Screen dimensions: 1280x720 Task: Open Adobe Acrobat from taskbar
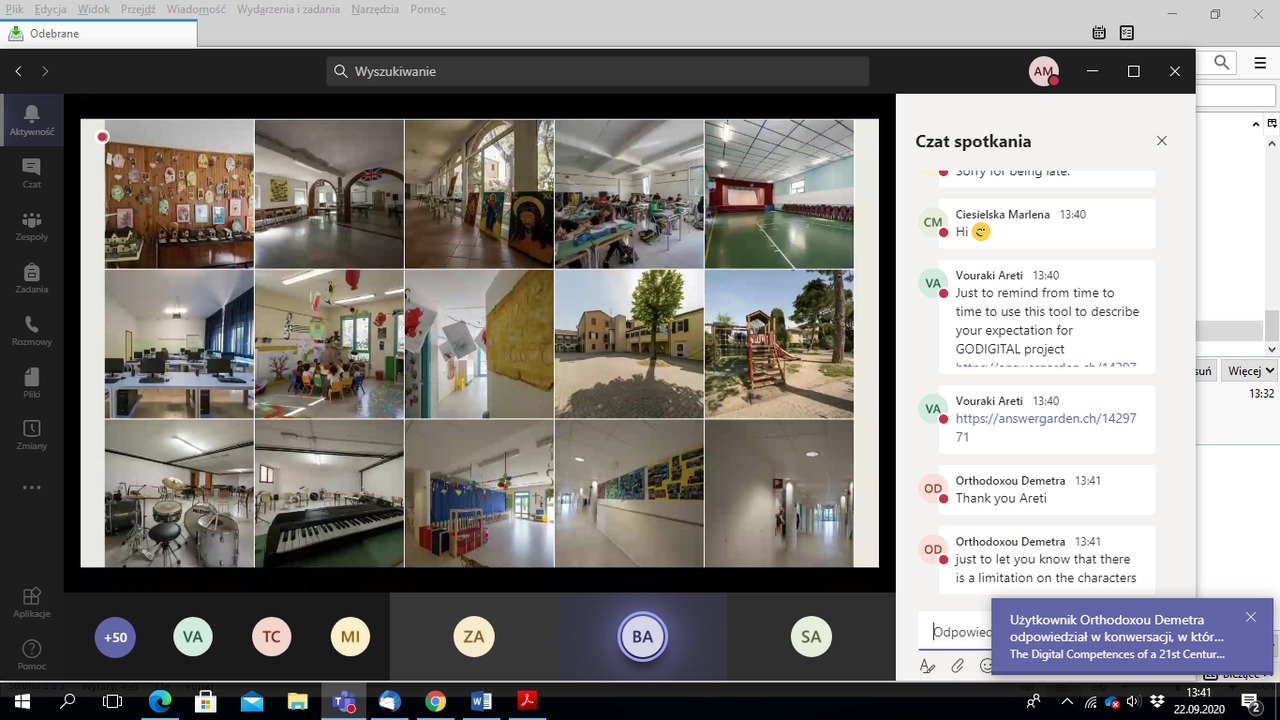[x=527, y=701]
